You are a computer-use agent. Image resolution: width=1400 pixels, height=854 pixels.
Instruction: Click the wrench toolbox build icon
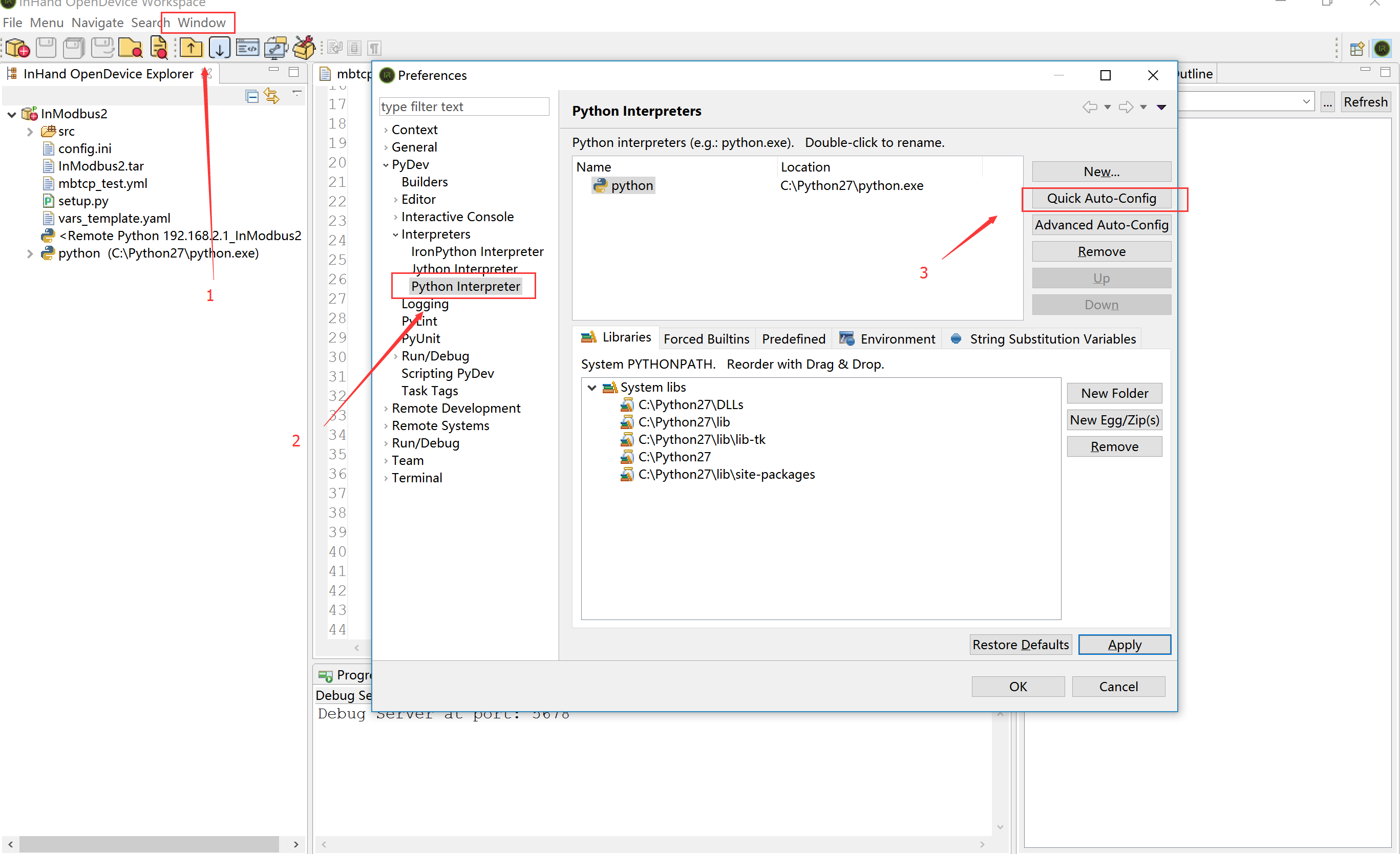[x=304, y=48]
